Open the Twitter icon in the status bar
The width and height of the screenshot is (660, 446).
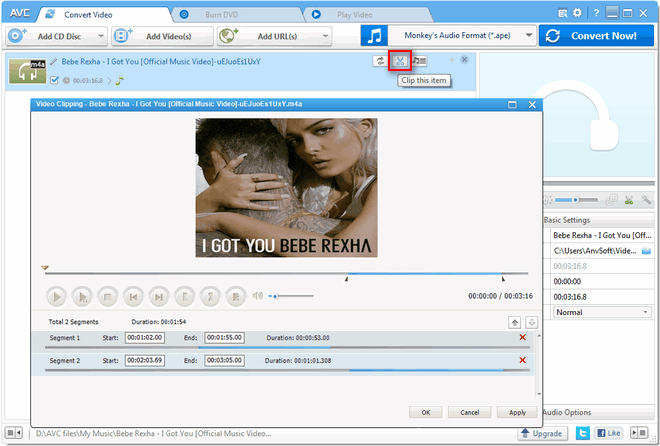[583, 433]
